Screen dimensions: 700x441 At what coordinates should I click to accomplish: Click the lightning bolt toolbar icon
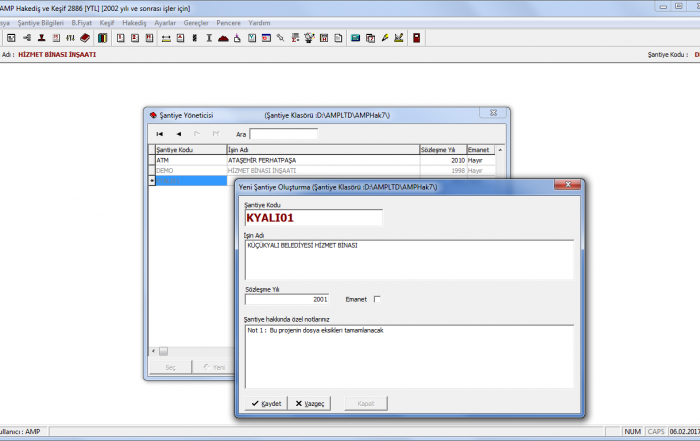(x=385, y=38)
